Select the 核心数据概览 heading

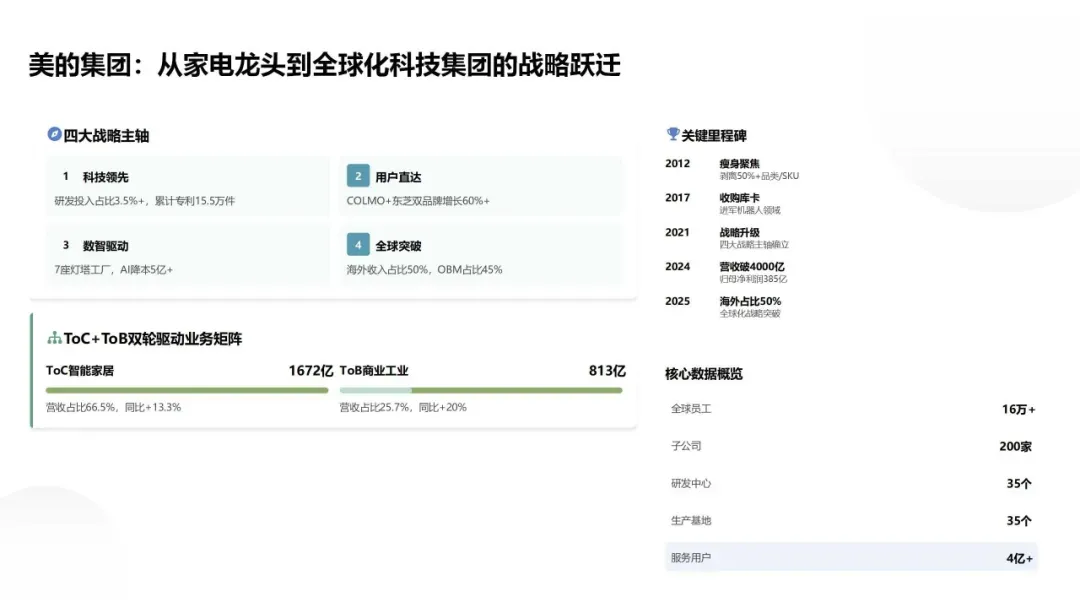[x=704, y=374]
